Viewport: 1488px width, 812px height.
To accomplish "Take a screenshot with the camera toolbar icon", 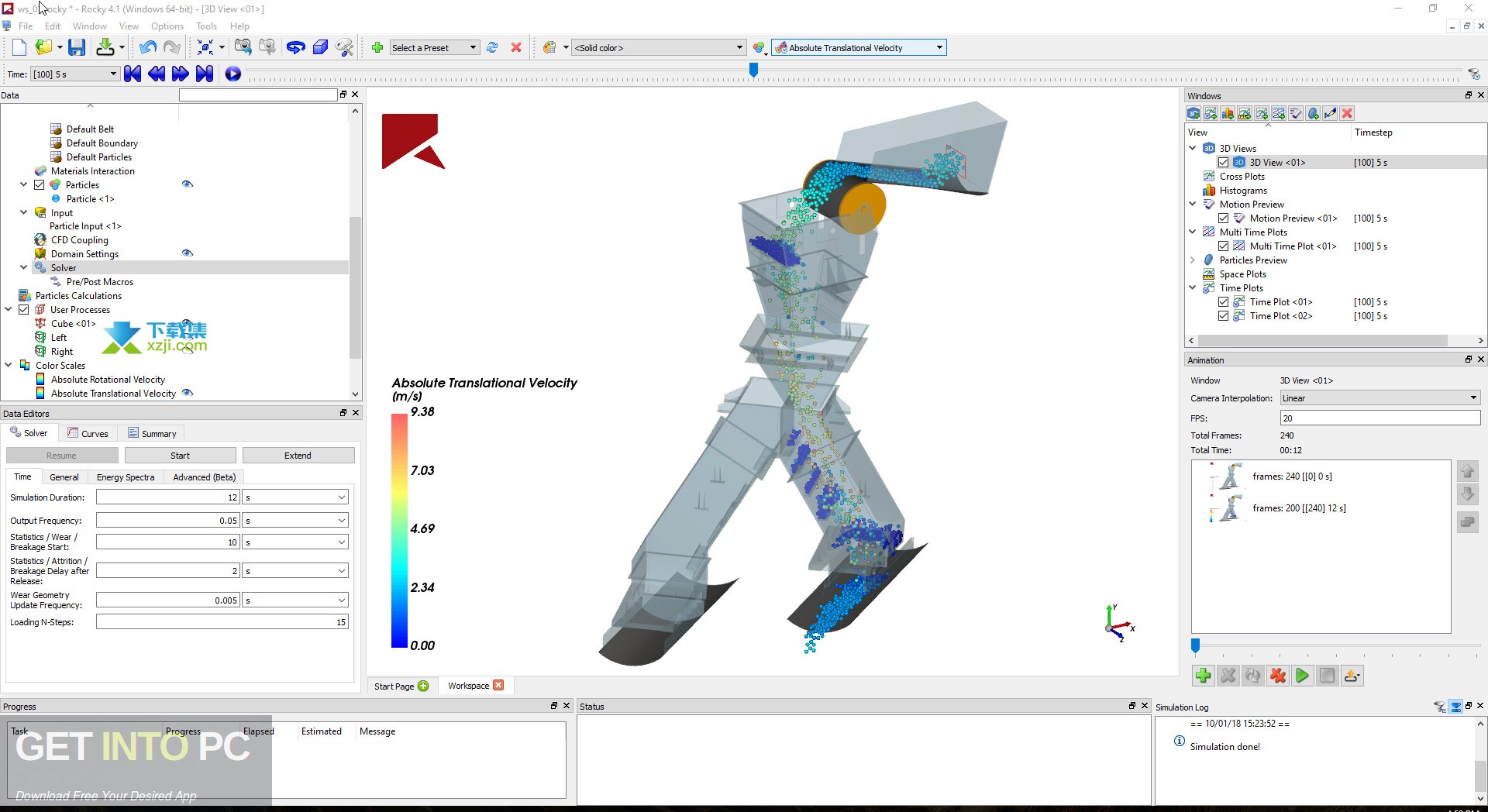I will coord(243,47).
